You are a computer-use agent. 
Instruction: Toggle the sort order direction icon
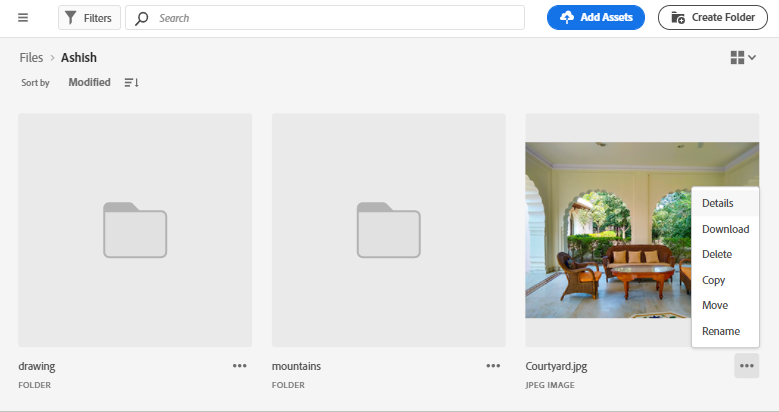tap(132, 82)
